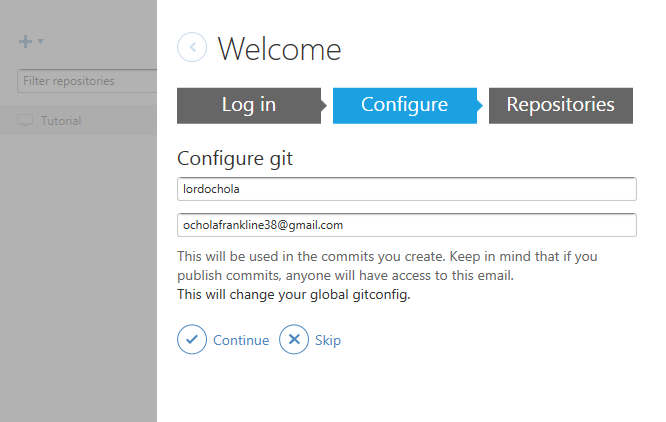Image resolution: width=666 pixels, height=422 pixels.
Task: Click the empty gray sidebar area below Tutorial
Action: (x=79, y=278)
